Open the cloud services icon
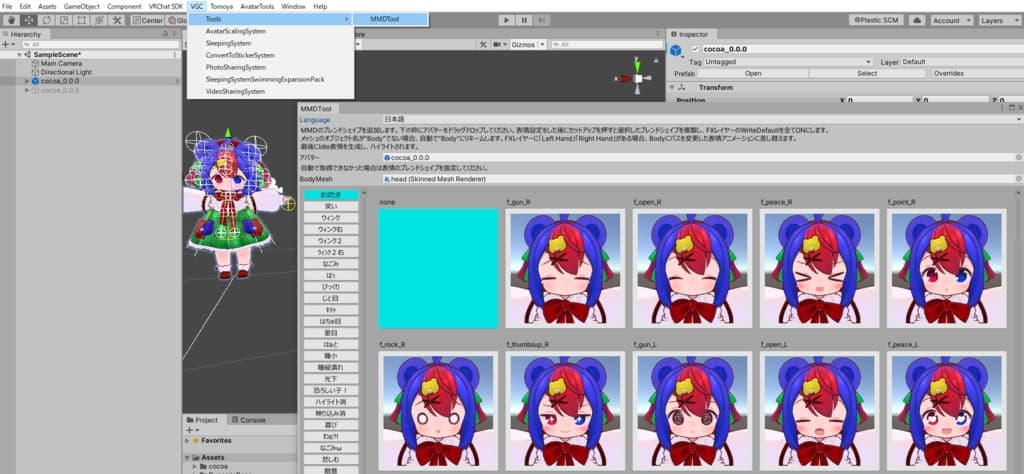Screen dimensions: 1024x474 pos(915,20)
